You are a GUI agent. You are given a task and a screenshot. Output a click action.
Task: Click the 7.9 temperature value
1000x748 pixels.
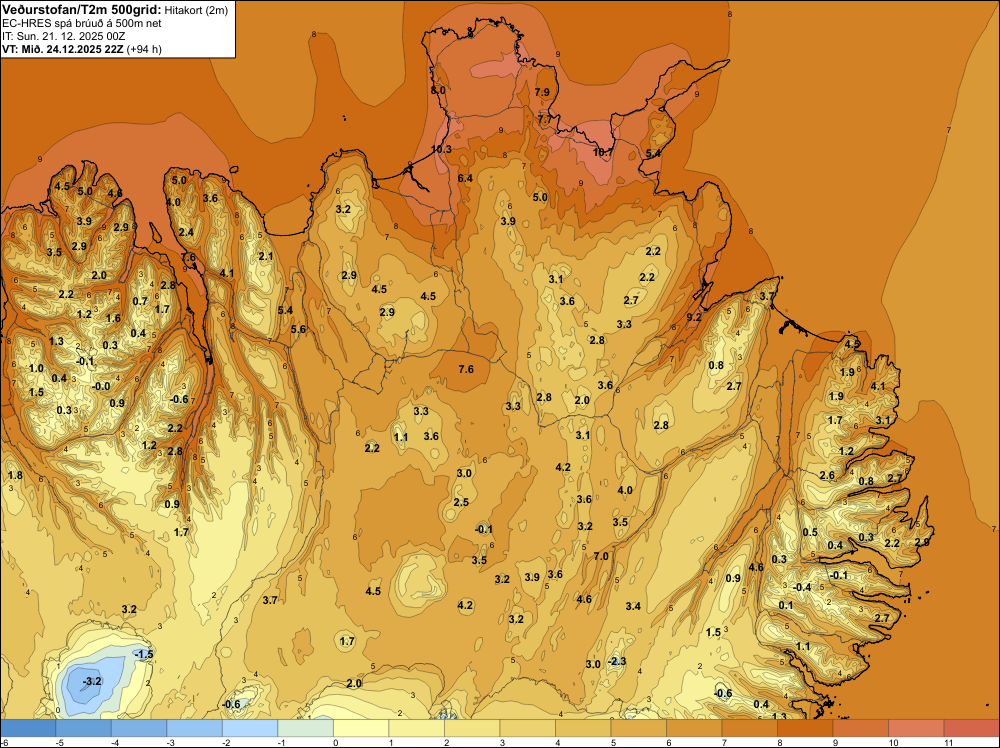click(x=542, y=92)
